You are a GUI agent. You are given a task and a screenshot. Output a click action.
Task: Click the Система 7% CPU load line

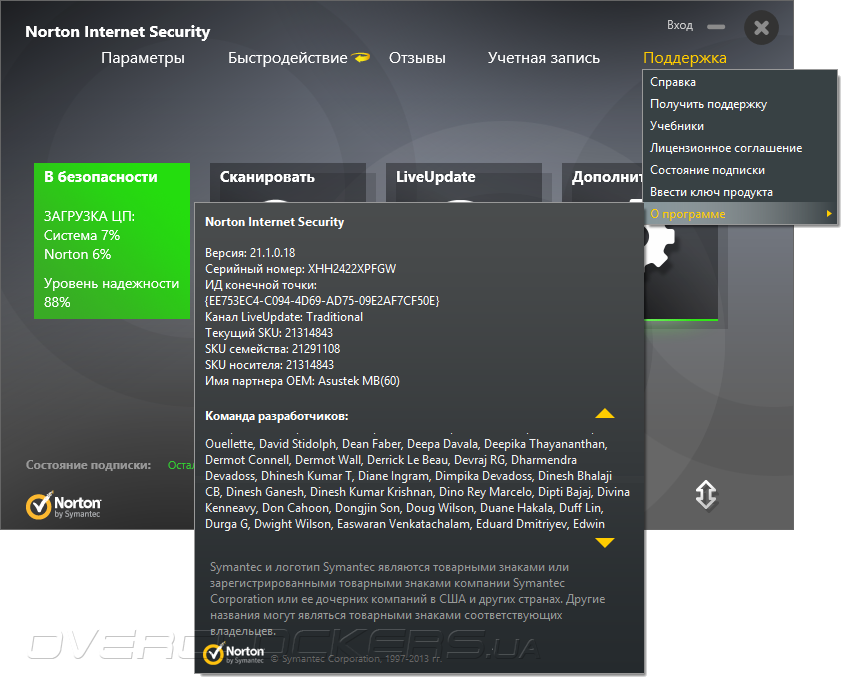coord(82,236)
